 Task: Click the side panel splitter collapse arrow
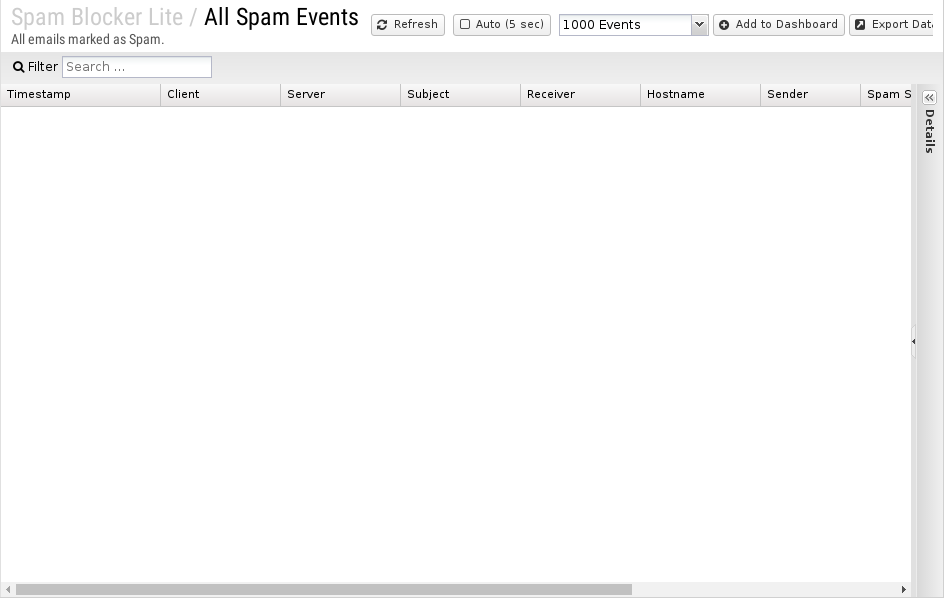[x=914, y=341]
